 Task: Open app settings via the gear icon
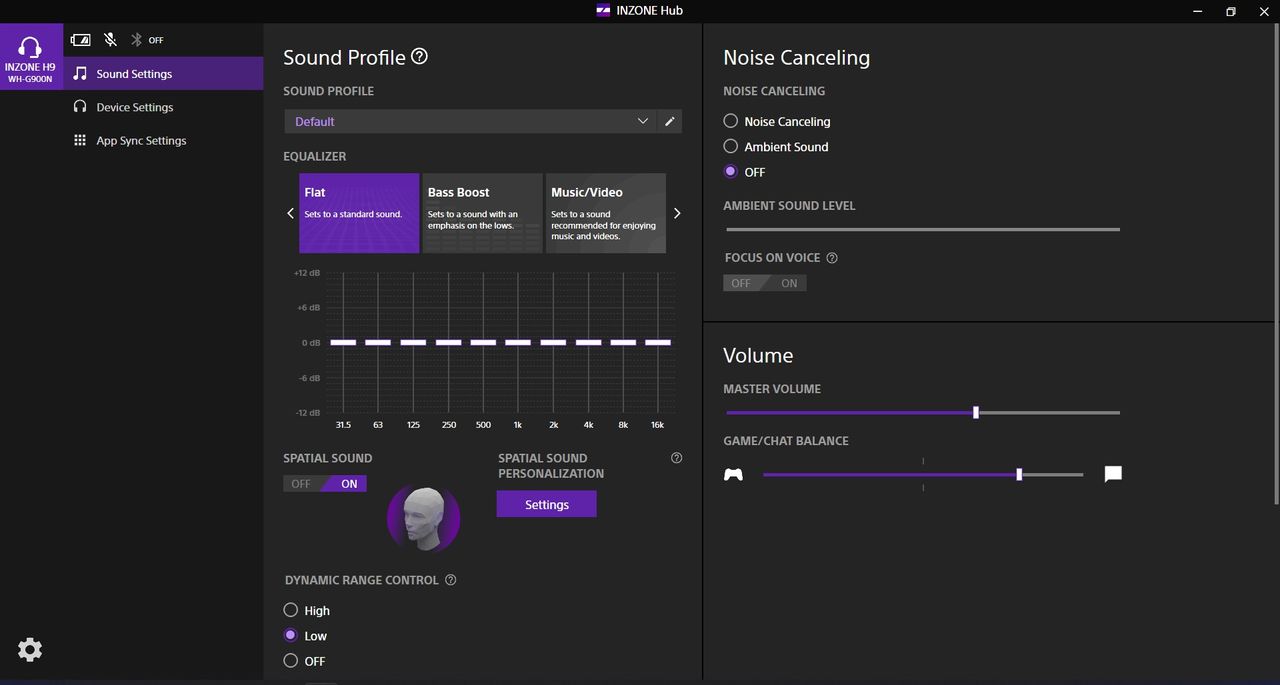tap(30, 650)
